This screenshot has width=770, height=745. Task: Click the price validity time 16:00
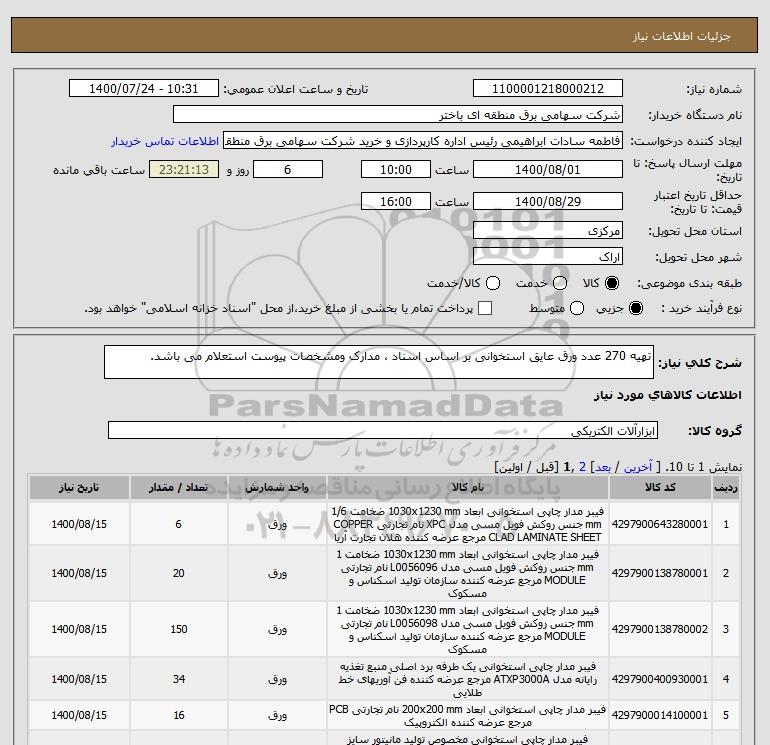pos(396,201)
